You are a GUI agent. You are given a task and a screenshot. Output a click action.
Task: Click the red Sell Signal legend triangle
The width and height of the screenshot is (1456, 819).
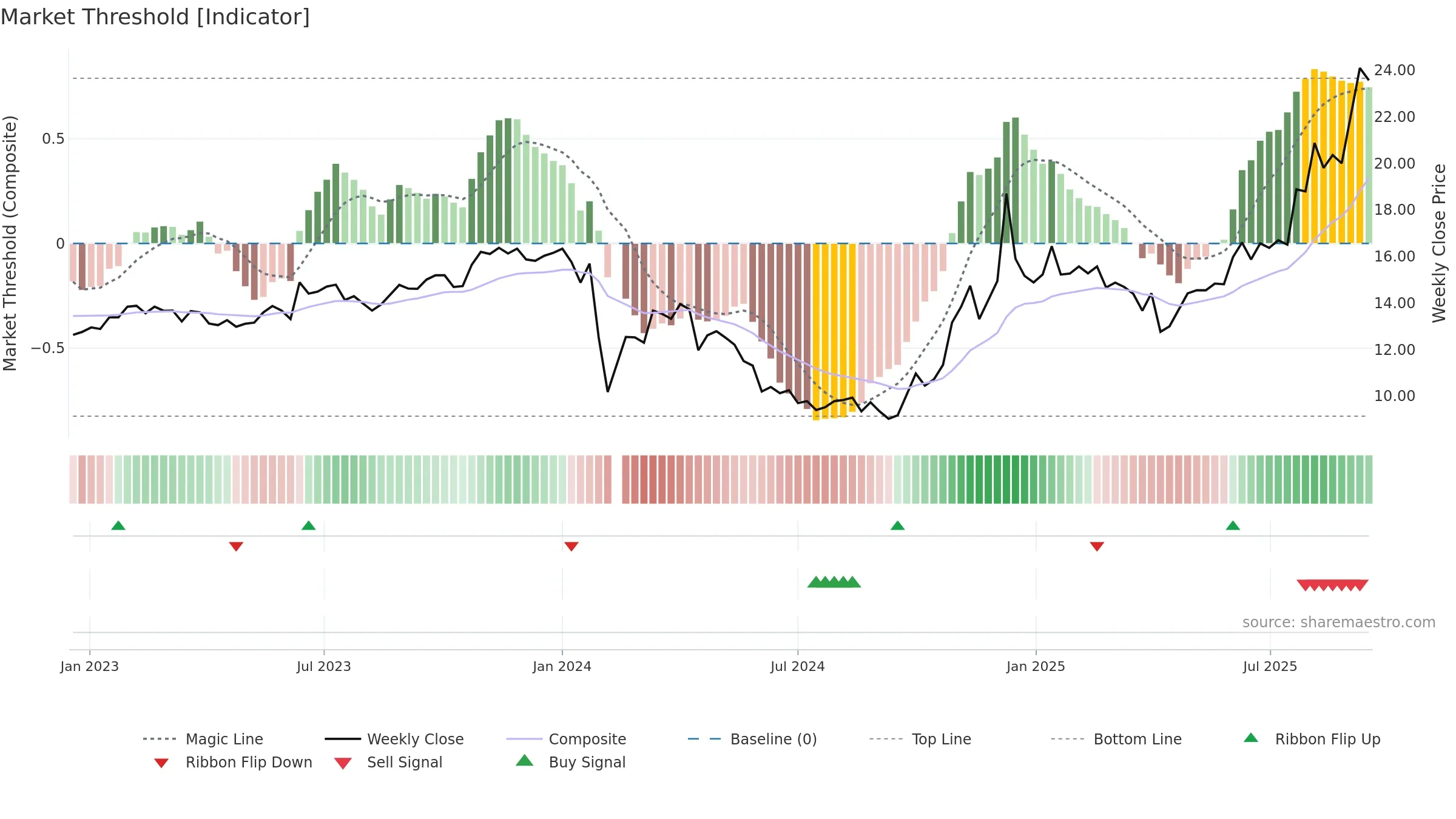(x=343, y=763)
